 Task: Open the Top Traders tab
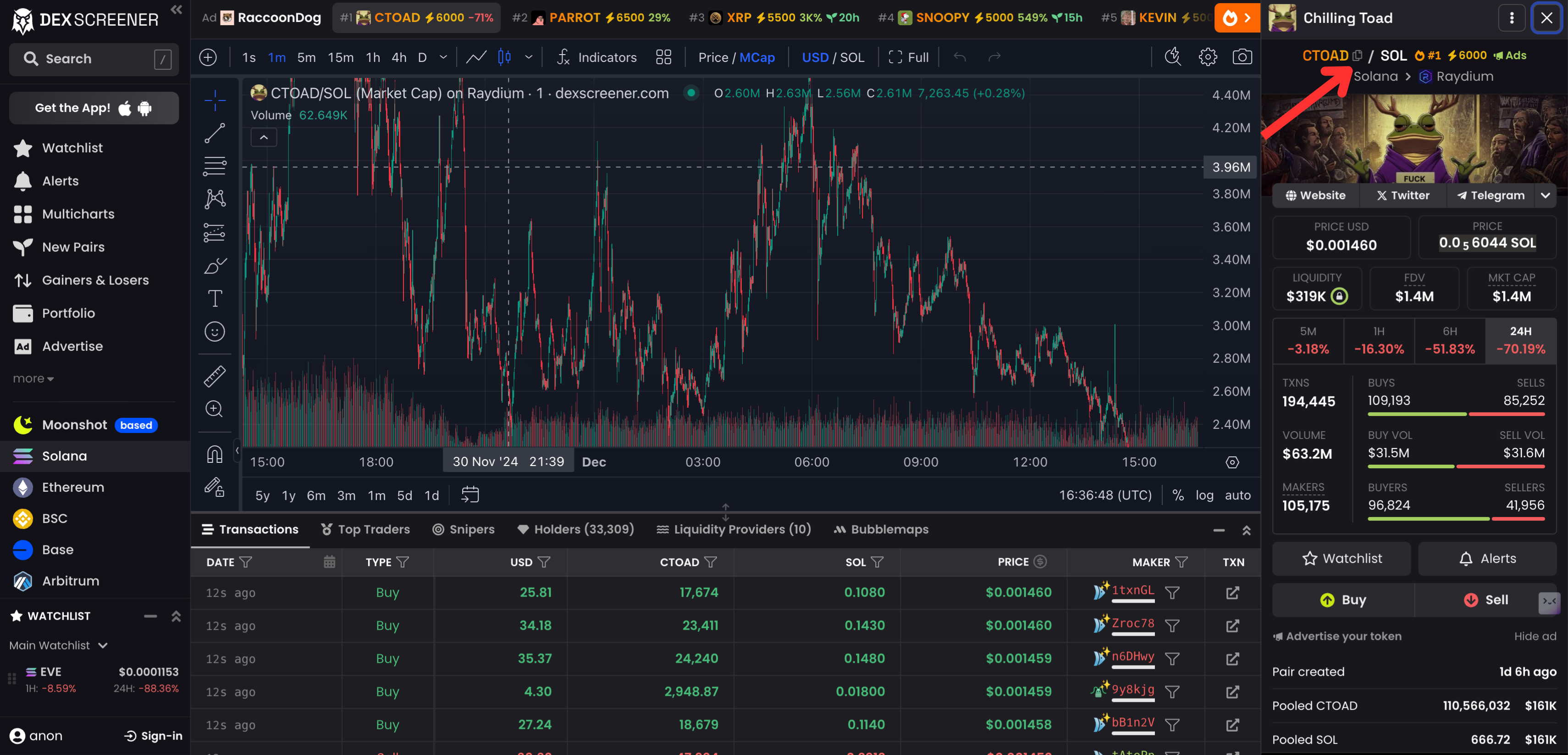click(x=365, y=529)
